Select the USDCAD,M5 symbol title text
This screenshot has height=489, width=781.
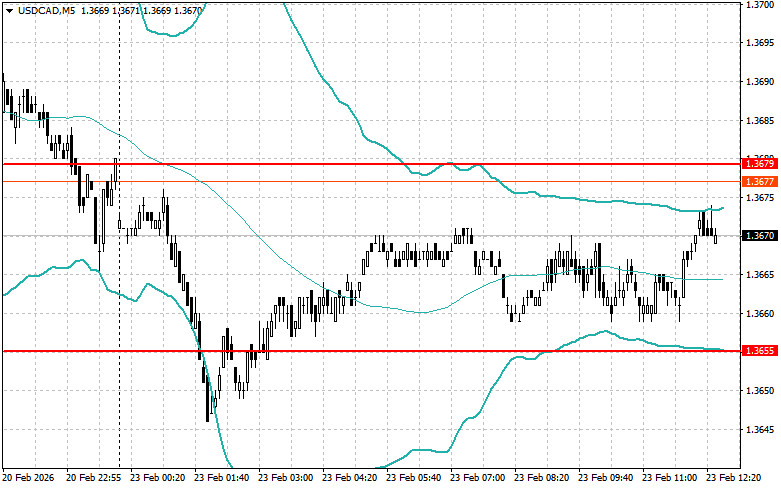click(x=46, y=10)
